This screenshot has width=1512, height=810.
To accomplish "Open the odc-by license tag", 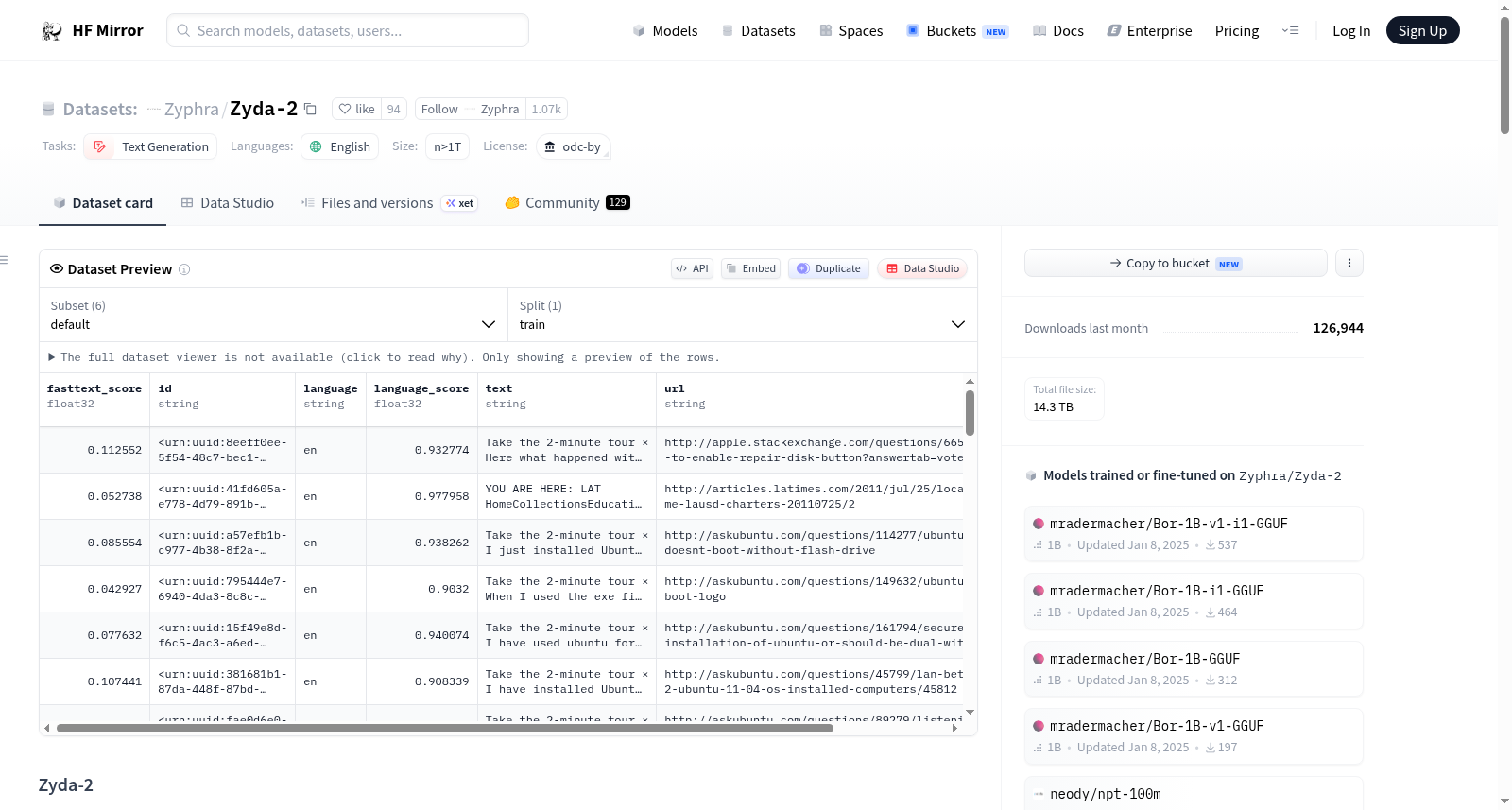I will [573, 146].
